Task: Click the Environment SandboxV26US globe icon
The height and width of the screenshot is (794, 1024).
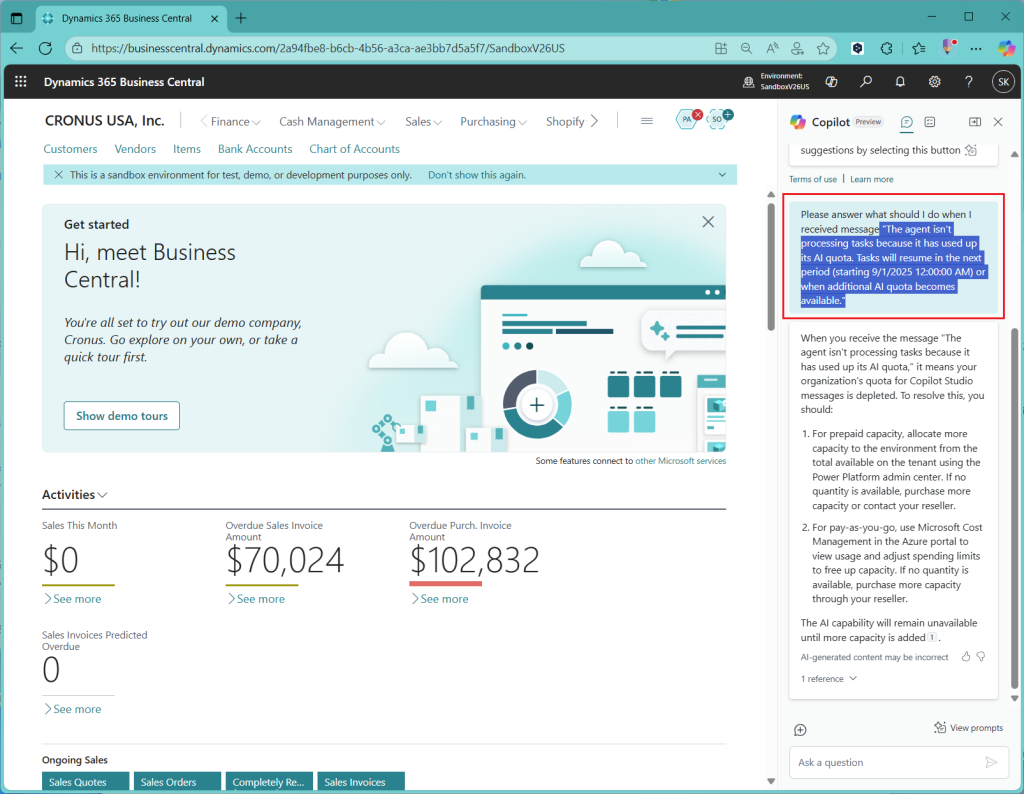Action: tap(749, 82)
